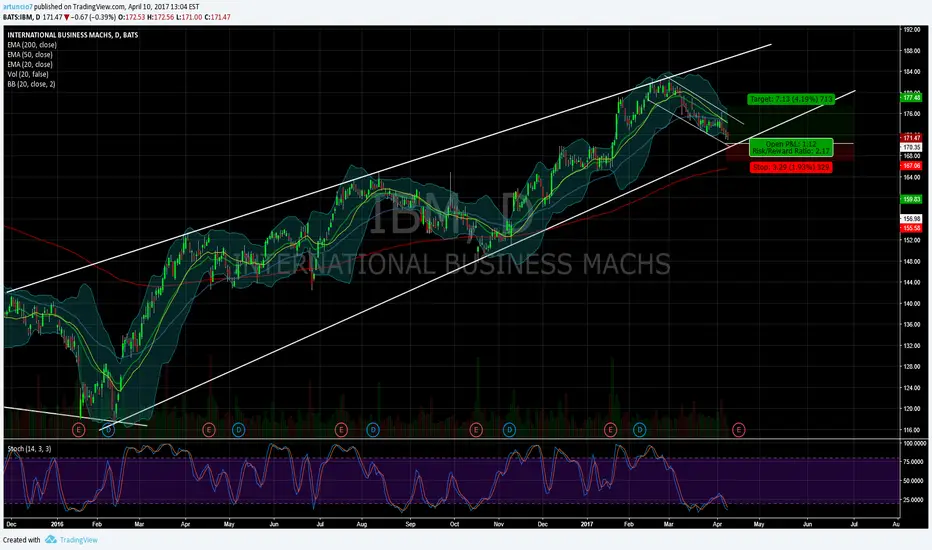The width and height of the screenshot is (932, 550).
Task: Select the BB (20, close, 2) indicator label
Action: click(32, 84)
